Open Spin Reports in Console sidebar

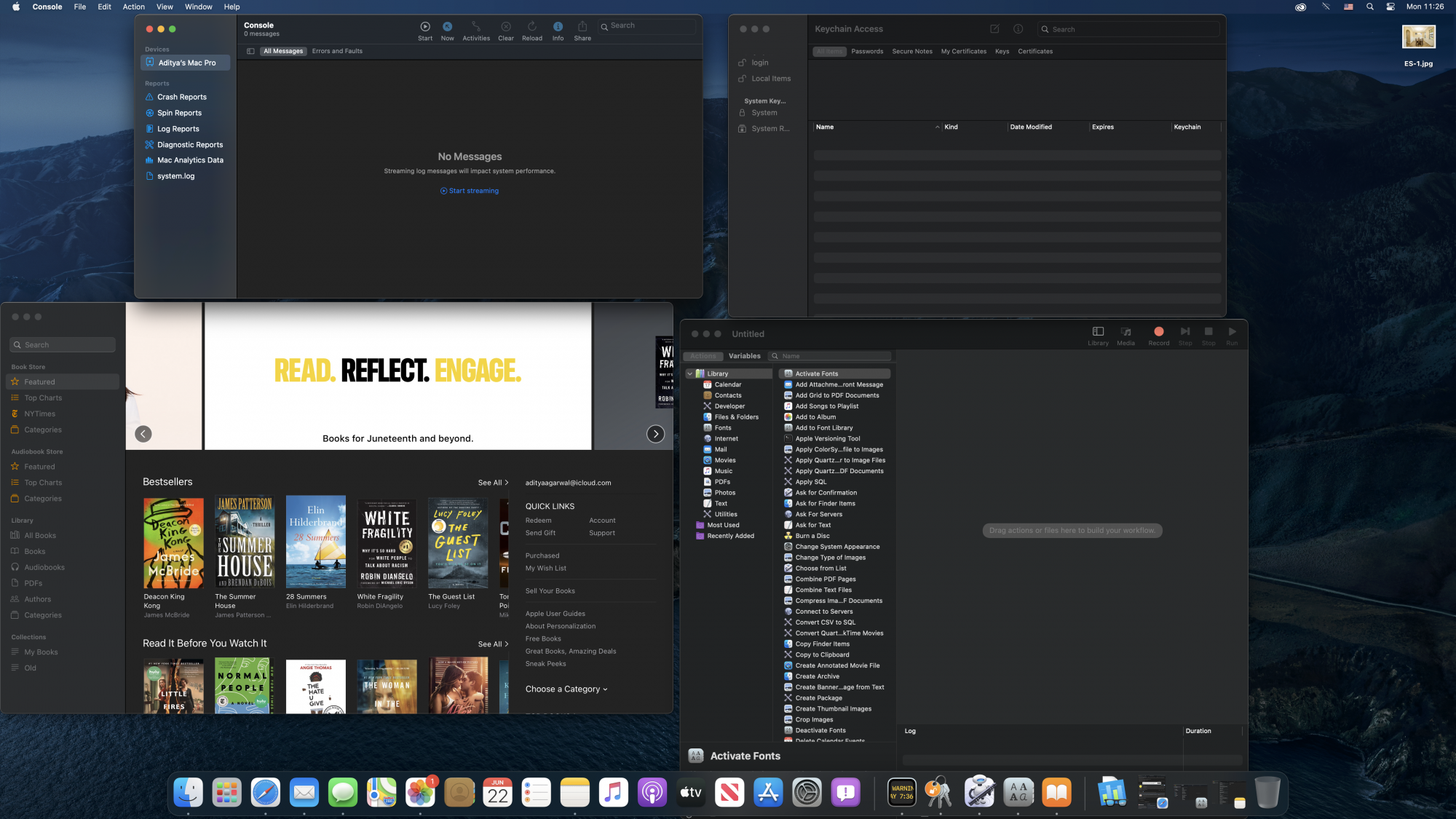pyautogui.click(x=179, y=113)
